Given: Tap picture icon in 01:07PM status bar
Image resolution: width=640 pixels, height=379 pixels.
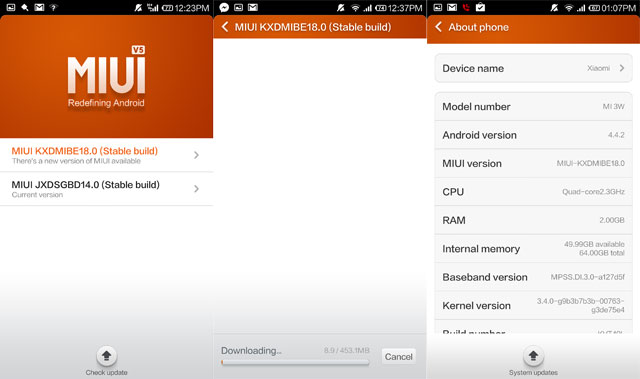Looking at the screenshot, I should (438, 7).
